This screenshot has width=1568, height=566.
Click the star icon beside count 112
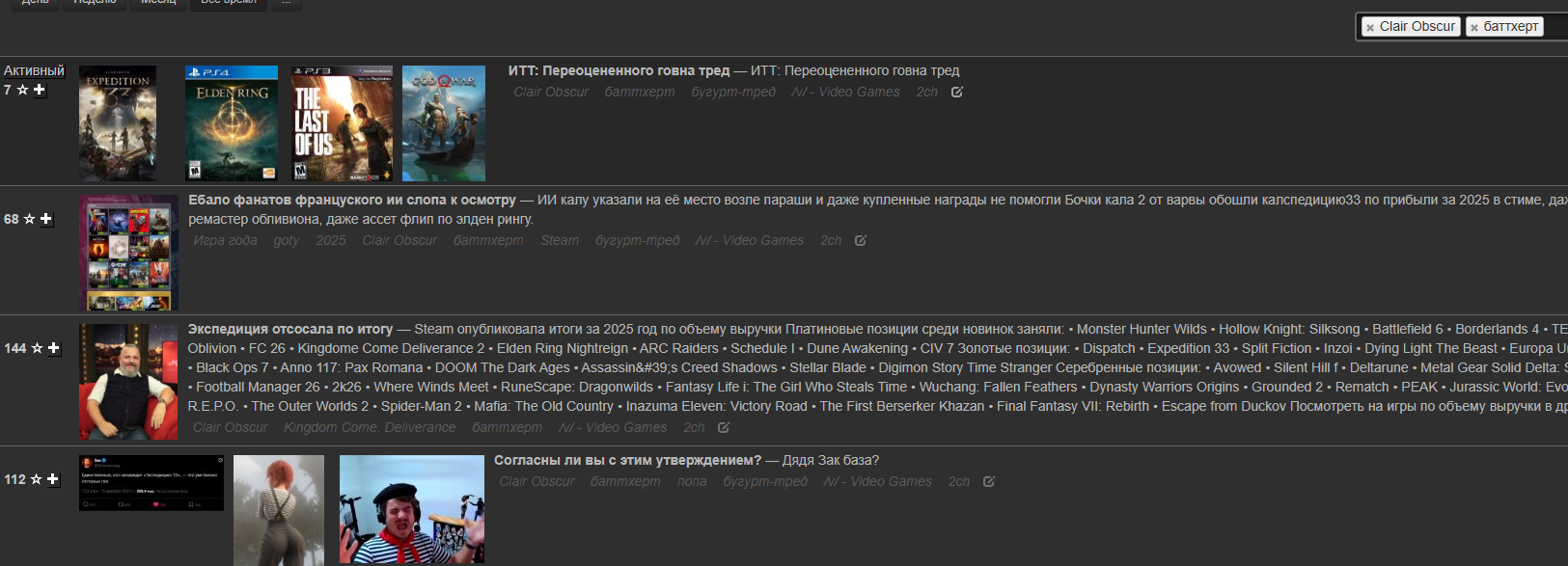pyautogui.click(x=36, y=479)
